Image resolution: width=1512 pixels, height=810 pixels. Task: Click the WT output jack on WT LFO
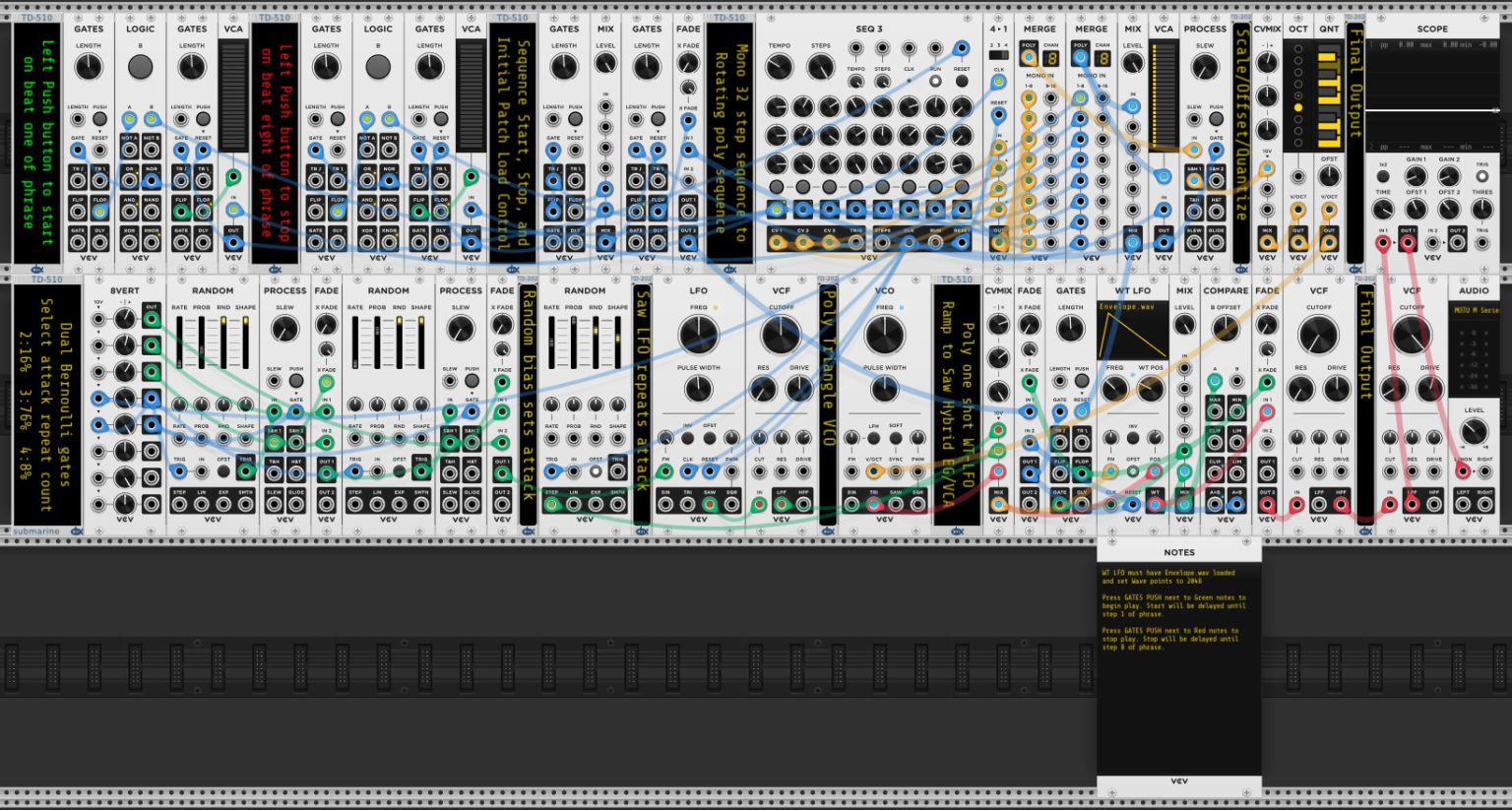pyautogui.click(x=1155, y=504)
